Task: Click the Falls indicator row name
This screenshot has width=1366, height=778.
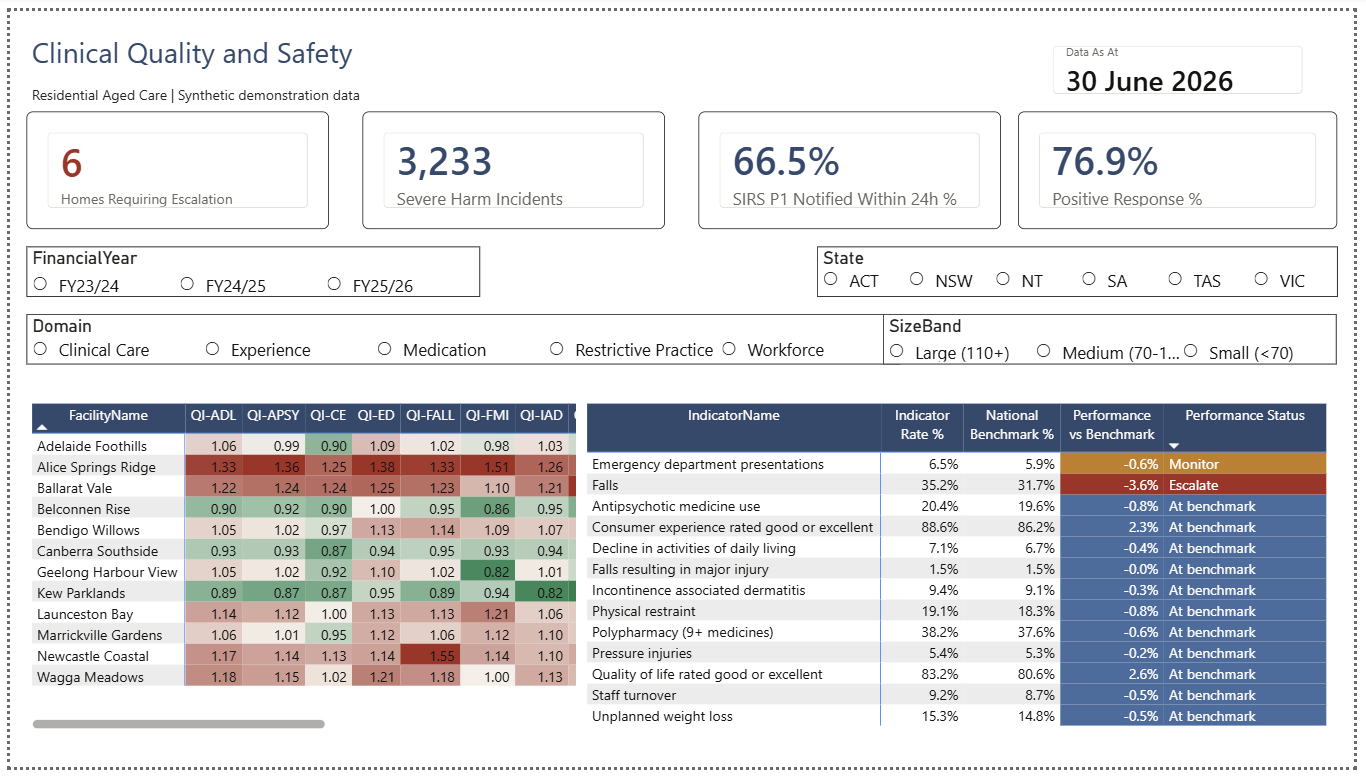Action: click(x=605, y=485)
